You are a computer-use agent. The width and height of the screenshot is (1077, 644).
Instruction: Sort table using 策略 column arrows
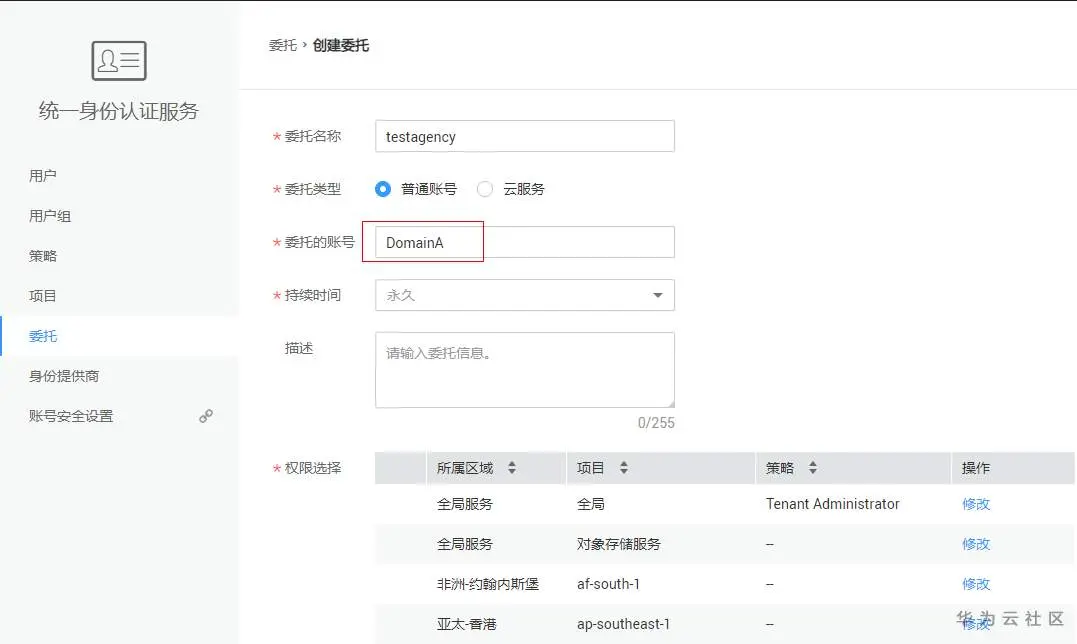(812, 467)
